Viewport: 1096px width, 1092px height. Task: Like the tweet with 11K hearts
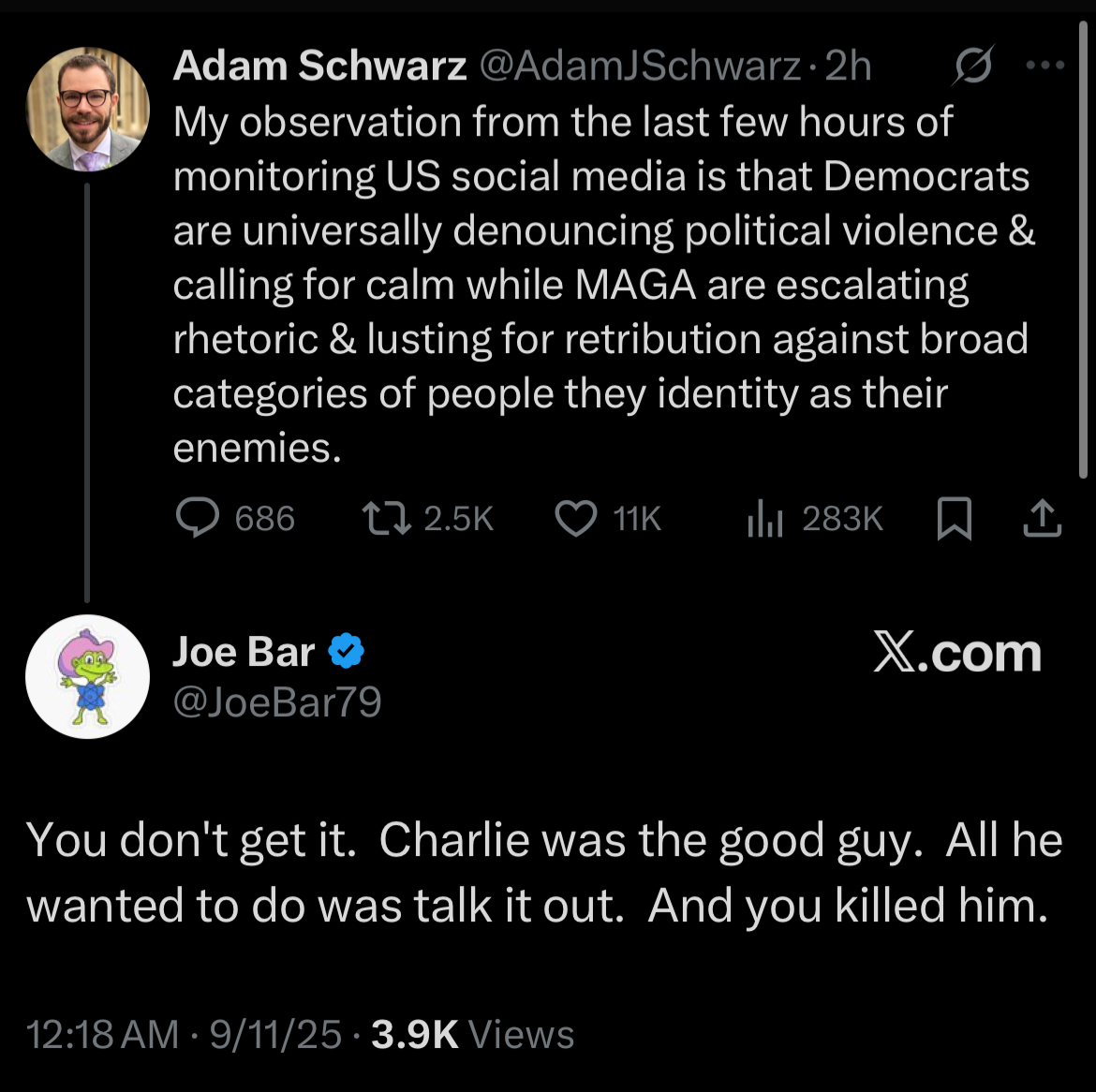click(575, 519)
